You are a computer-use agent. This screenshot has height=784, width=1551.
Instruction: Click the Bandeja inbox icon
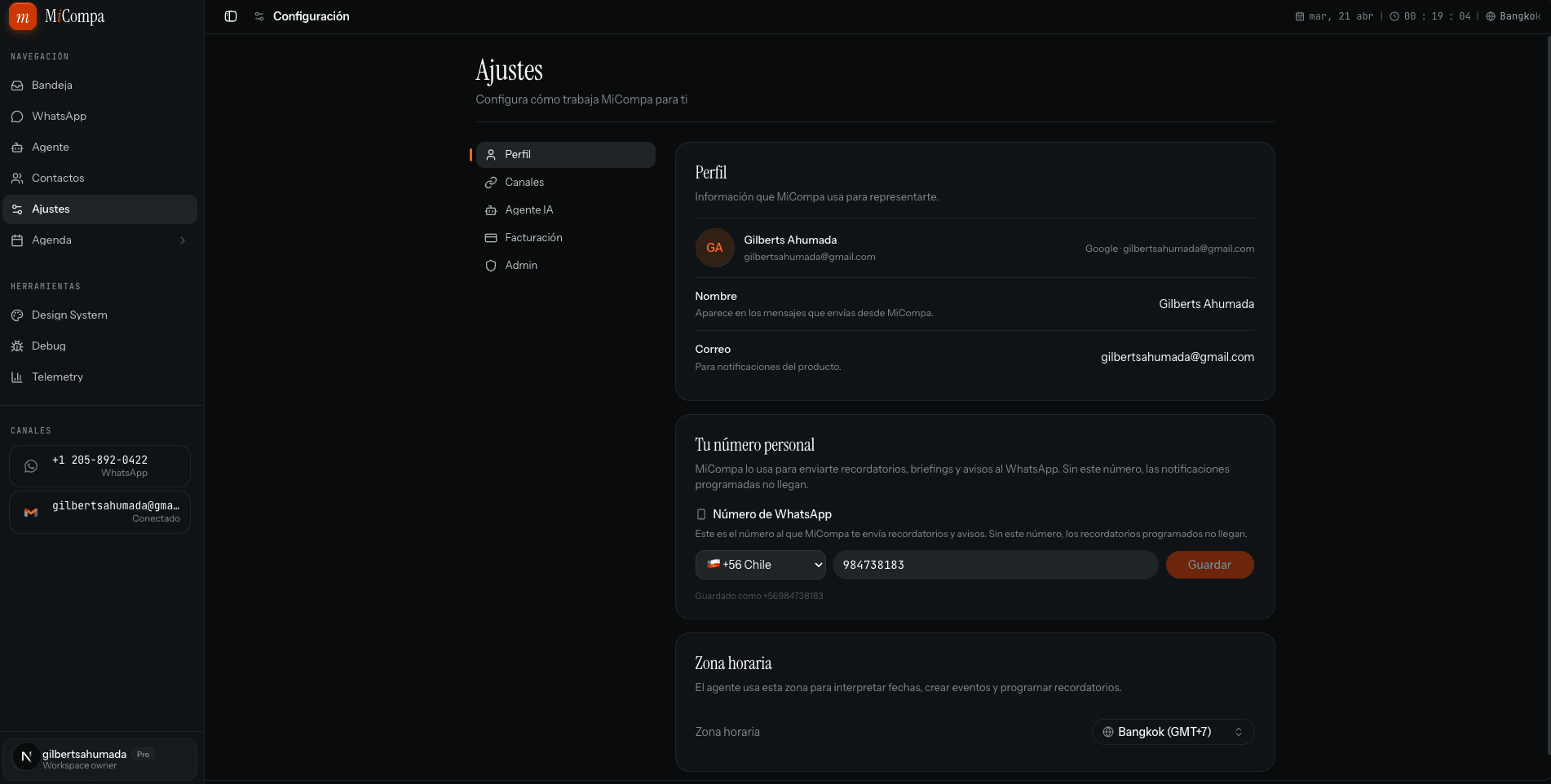point(17,86)
